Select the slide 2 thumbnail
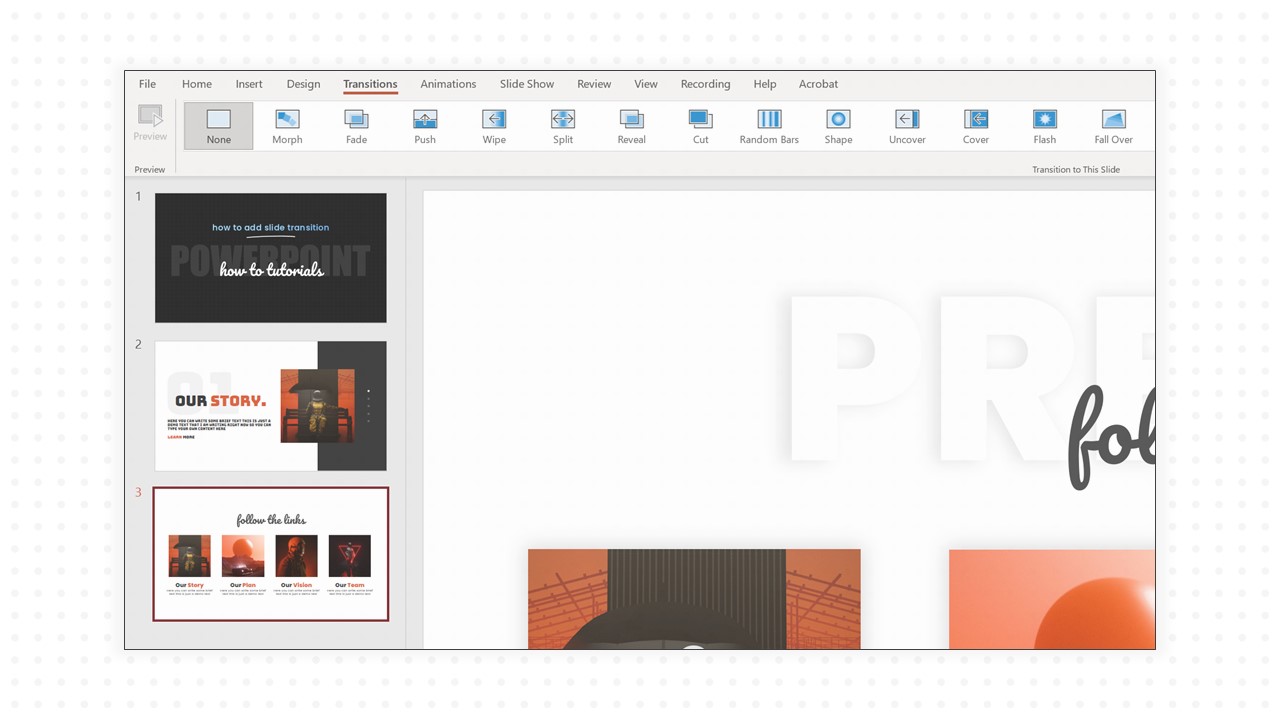Screen dimensions: 1280x720 point(270,405)
